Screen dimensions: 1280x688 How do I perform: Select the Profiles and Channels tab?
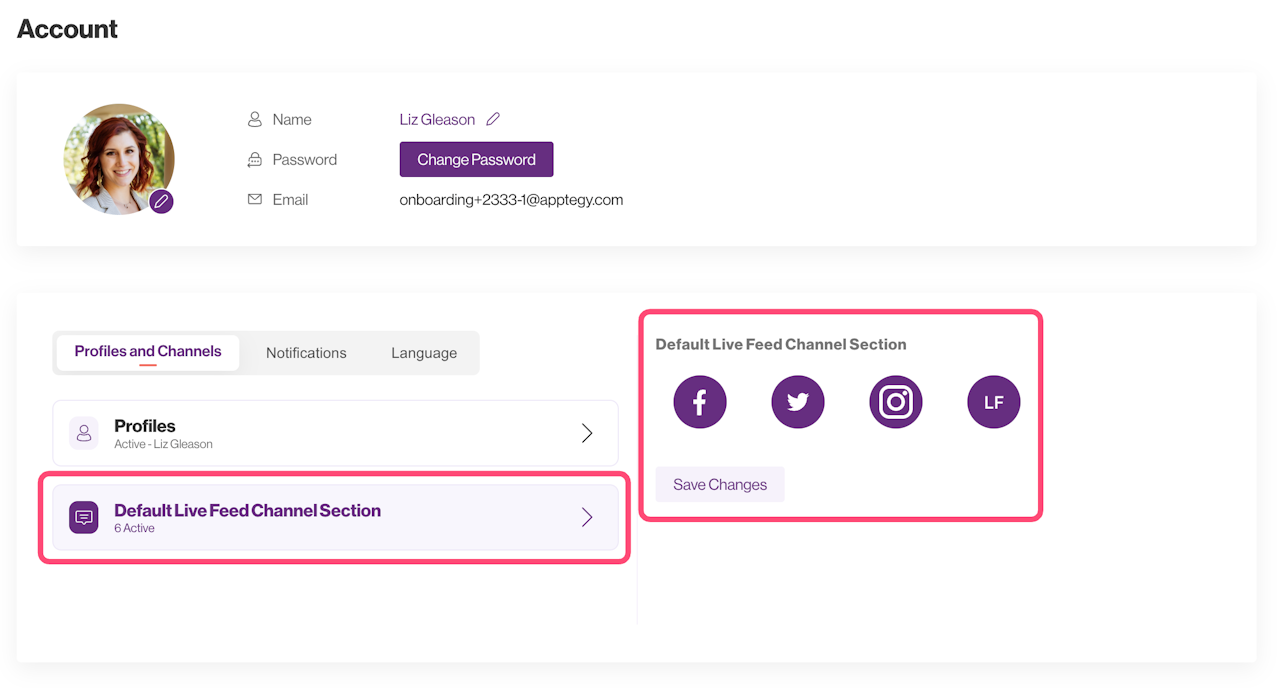(148, 352)
